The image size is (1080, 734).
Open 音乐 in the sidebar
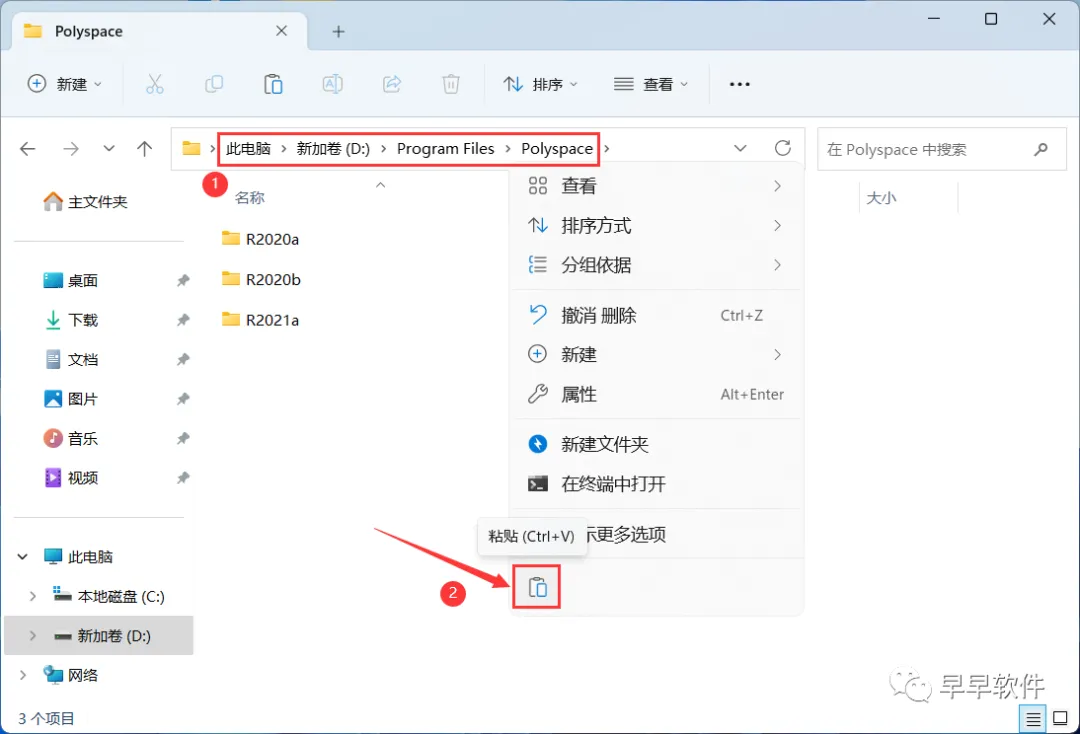[70, 438]
